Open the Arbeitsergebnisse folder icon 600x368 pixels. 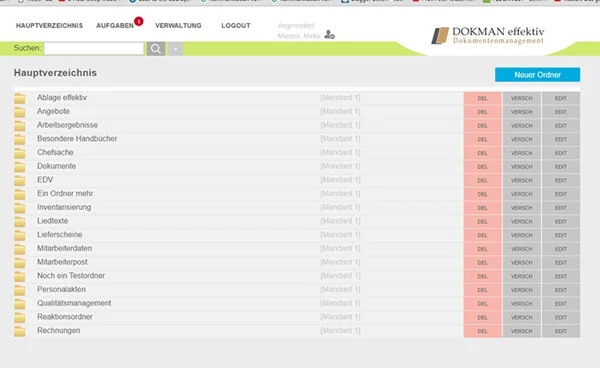click(x=20, y=126)
